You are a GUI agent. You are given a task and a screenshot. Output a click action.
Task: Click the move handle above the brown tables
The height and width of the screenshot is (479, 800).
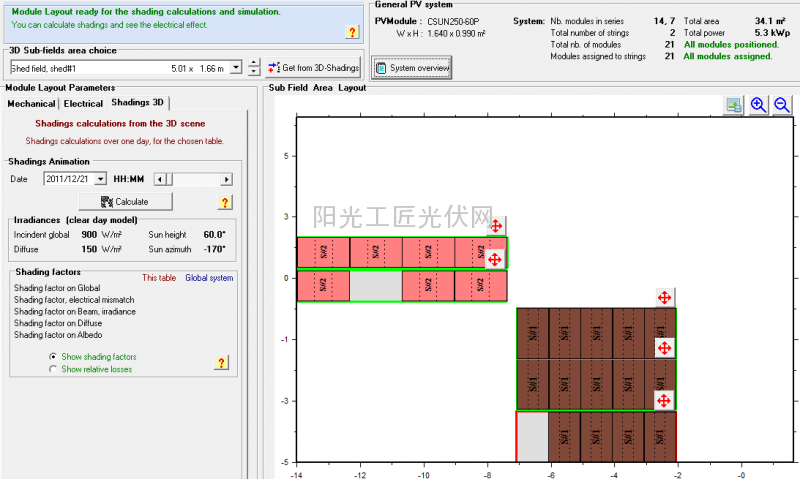pos(663,298)
